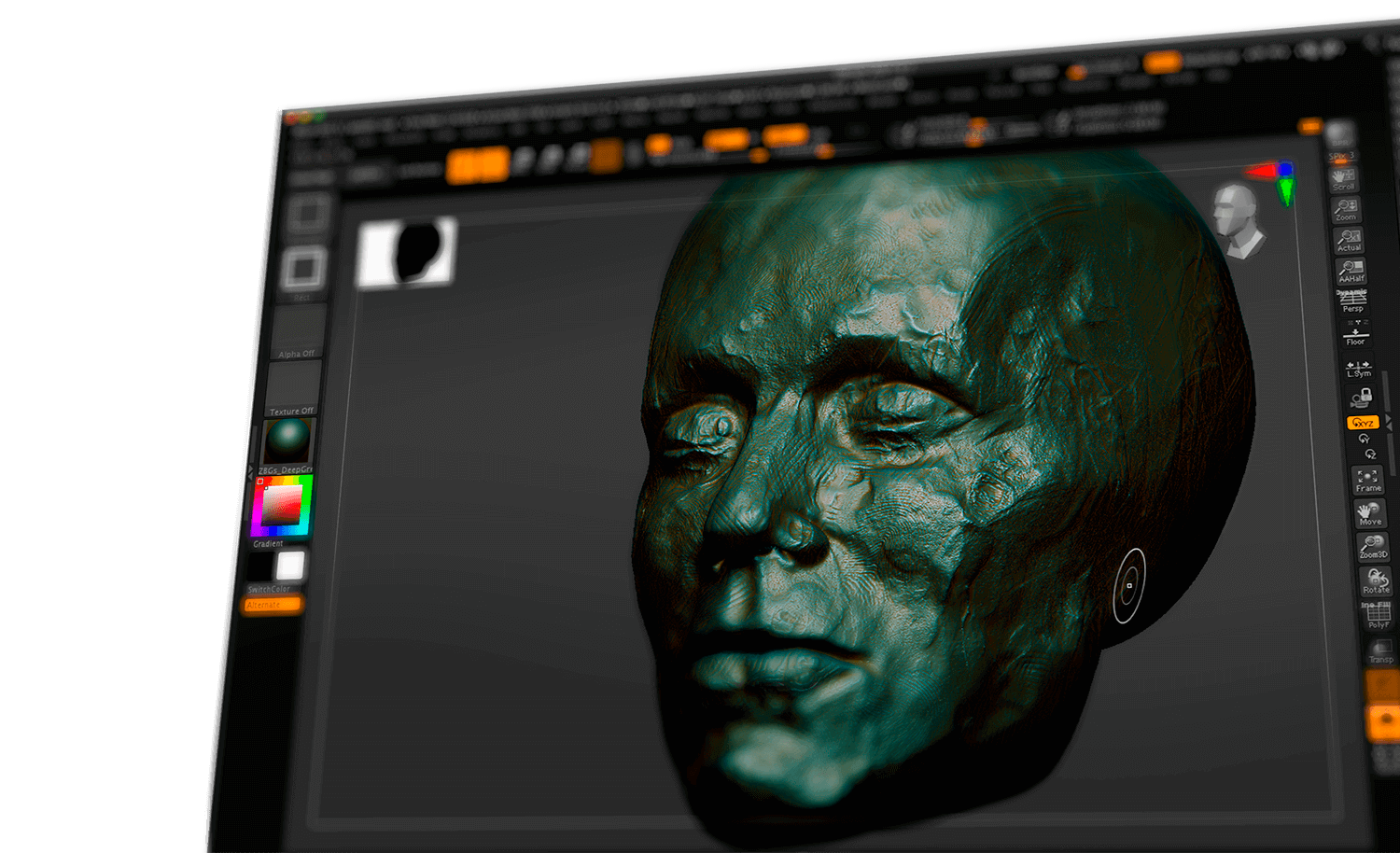
Task: Open the Rect stroke selector
Action: click(x=303, y=271)
